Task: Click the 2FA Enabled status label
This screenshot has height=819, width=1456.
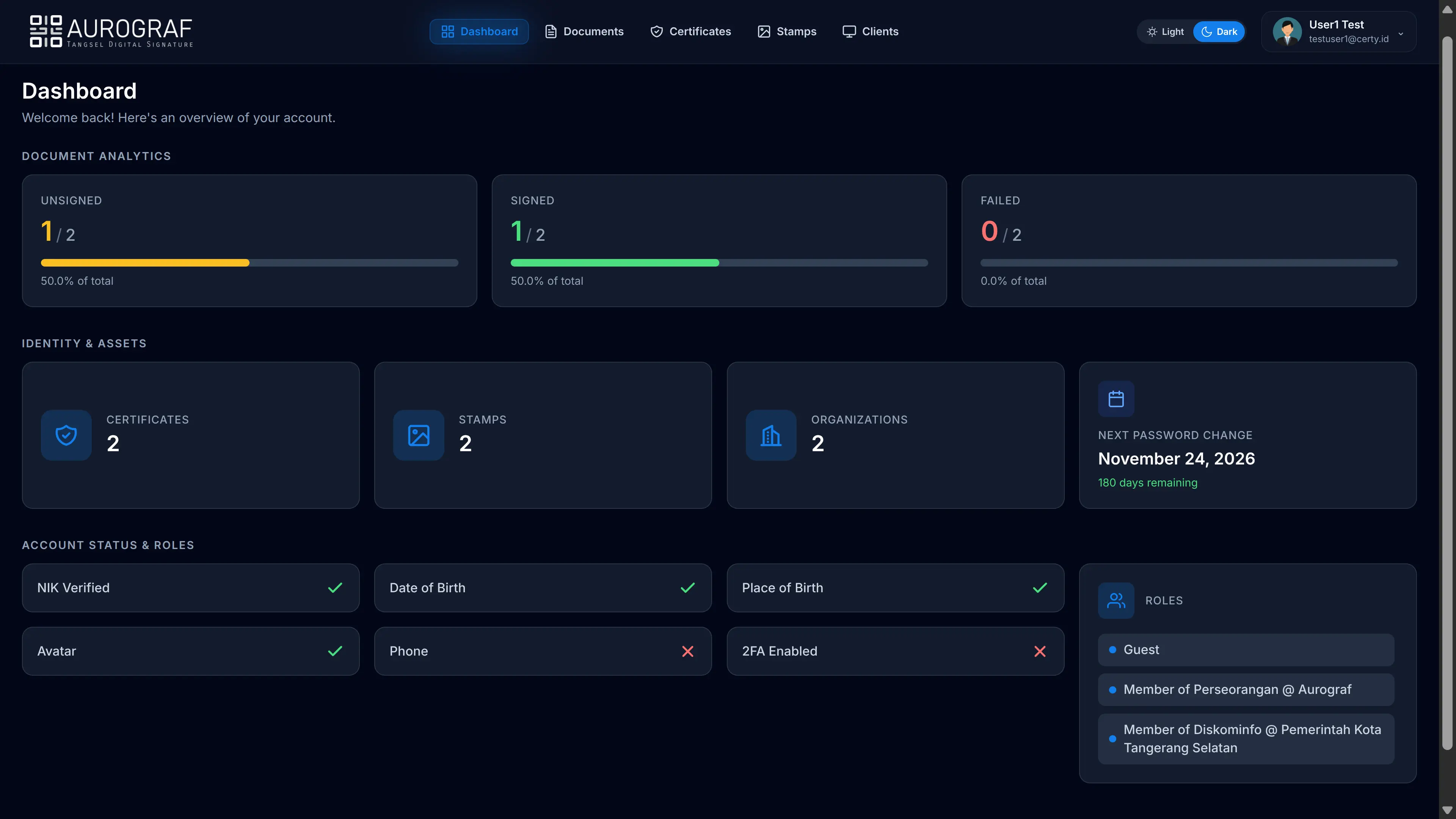Action: (x=780, y=651)
